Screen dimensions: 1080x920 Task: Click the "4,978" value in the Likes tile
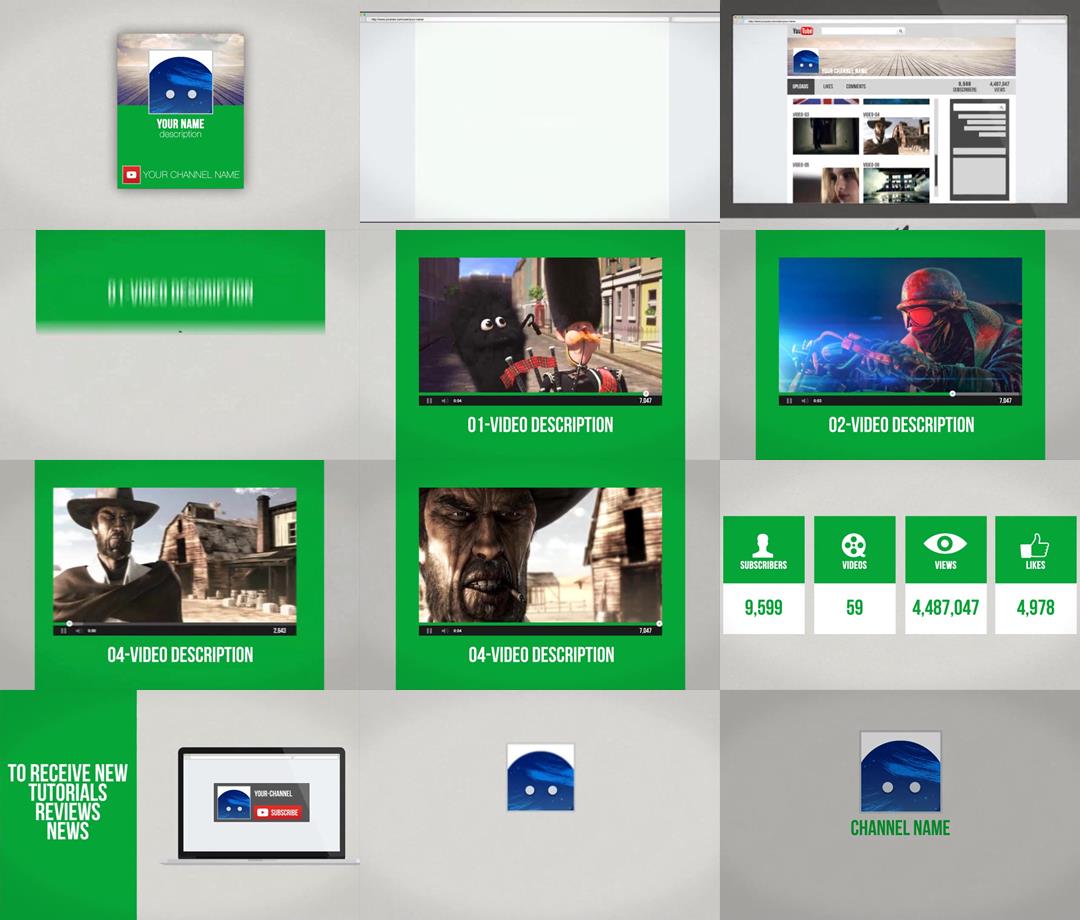click(x=1035, y=608)
